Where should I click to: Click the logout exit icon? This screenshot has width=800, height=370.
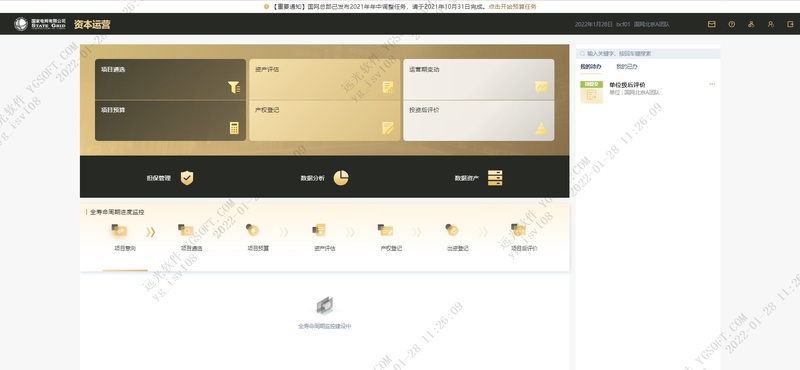(x=790, y=24)
